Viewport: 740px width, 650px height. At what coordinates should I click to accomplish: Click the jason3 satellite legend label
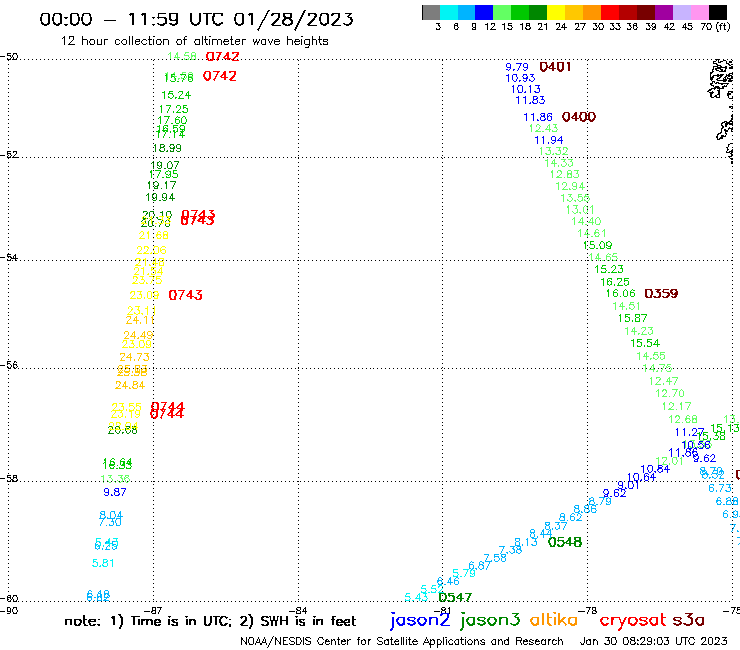[x=490, y=620]
